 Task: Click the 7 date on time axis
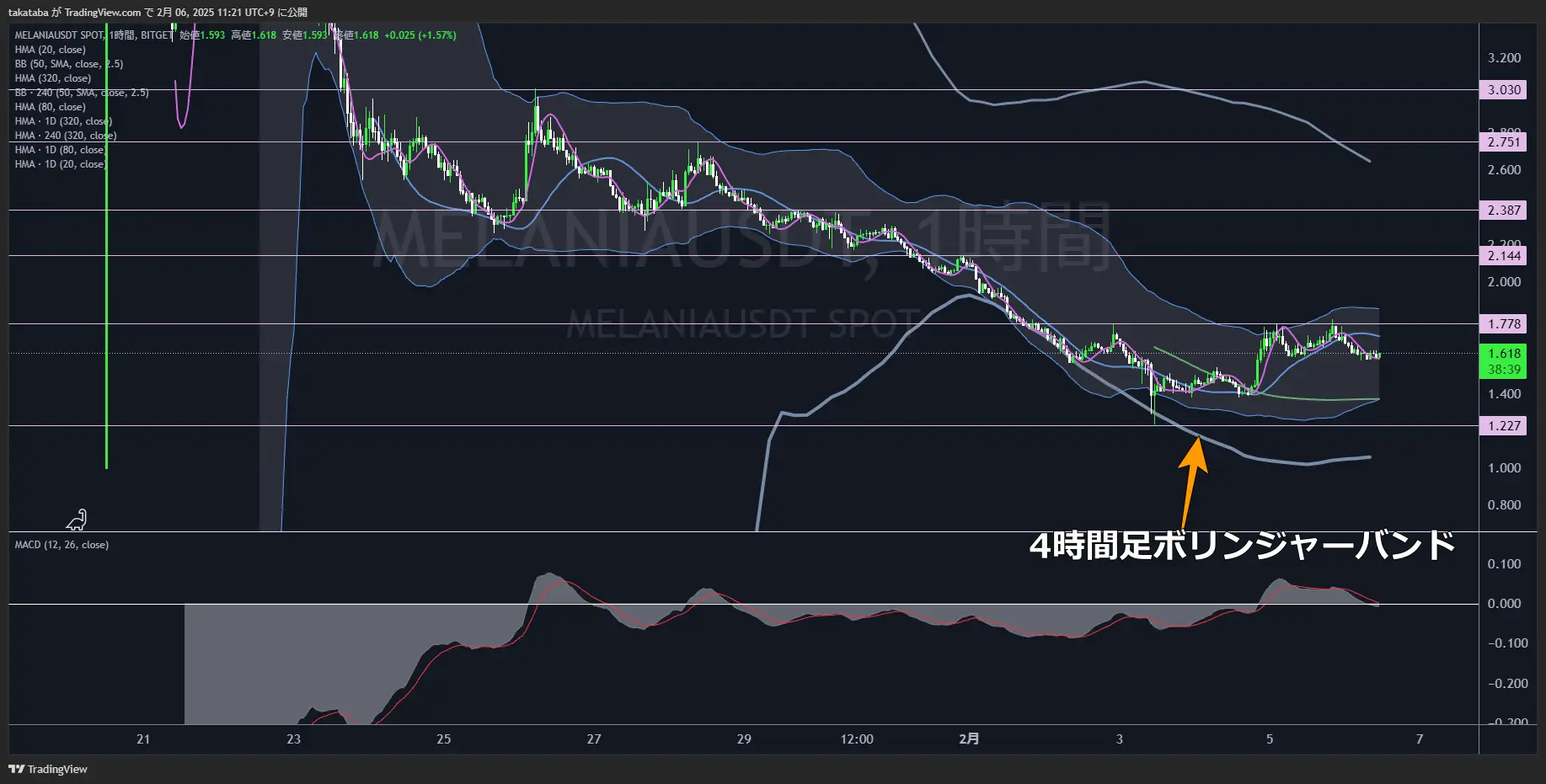[1420, 739]
